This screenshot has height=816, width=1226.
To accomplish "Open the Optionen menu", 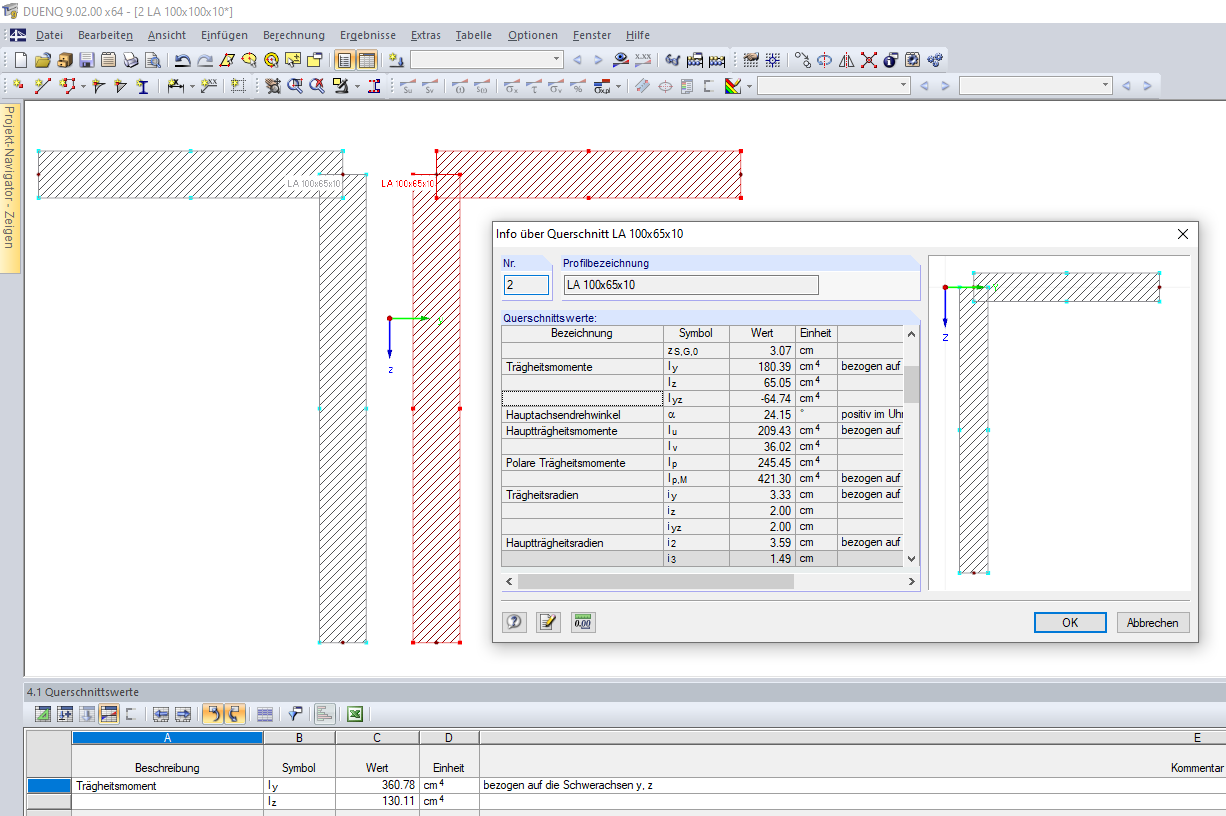I will click(x=533, y=35).
